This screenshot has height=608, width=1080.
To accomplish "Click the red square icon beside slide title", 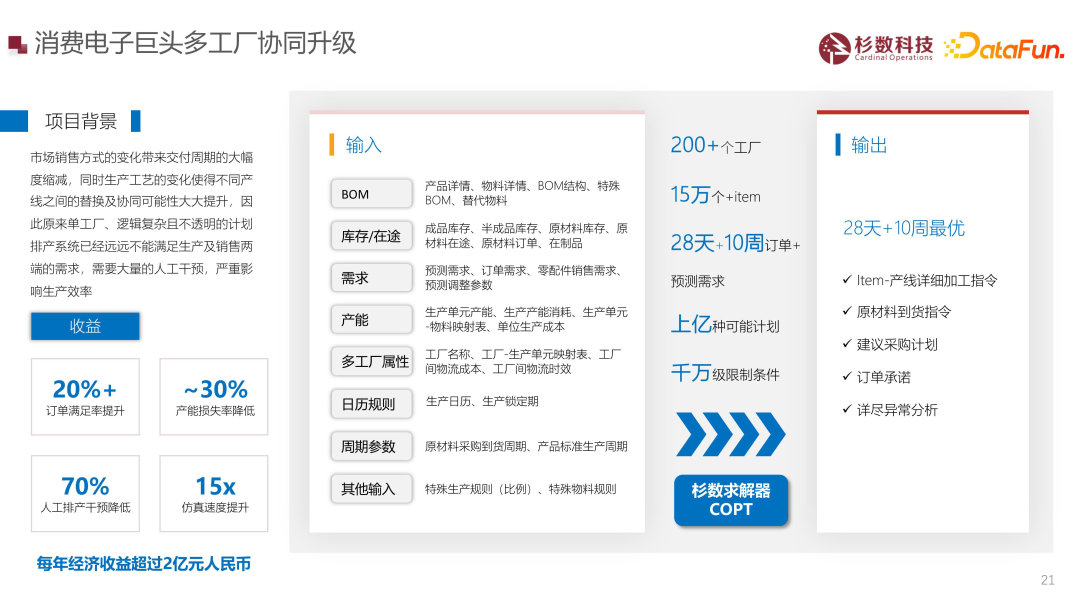I will coord(15,44).
